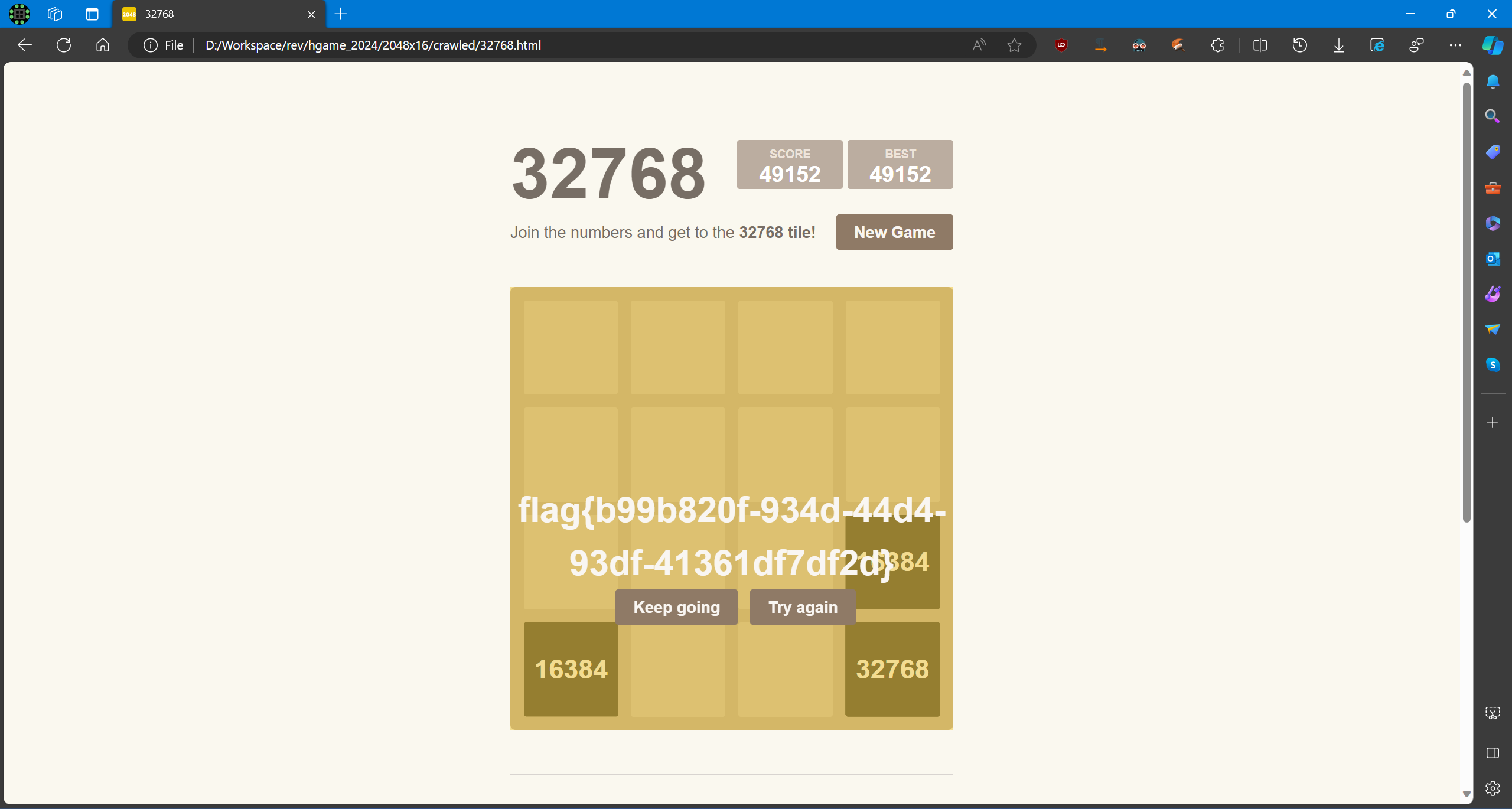Click the uBlock Origin extension icon
Image resolution: width=1512 pixels, height=809 pixels.
[x=1061, y=45]
